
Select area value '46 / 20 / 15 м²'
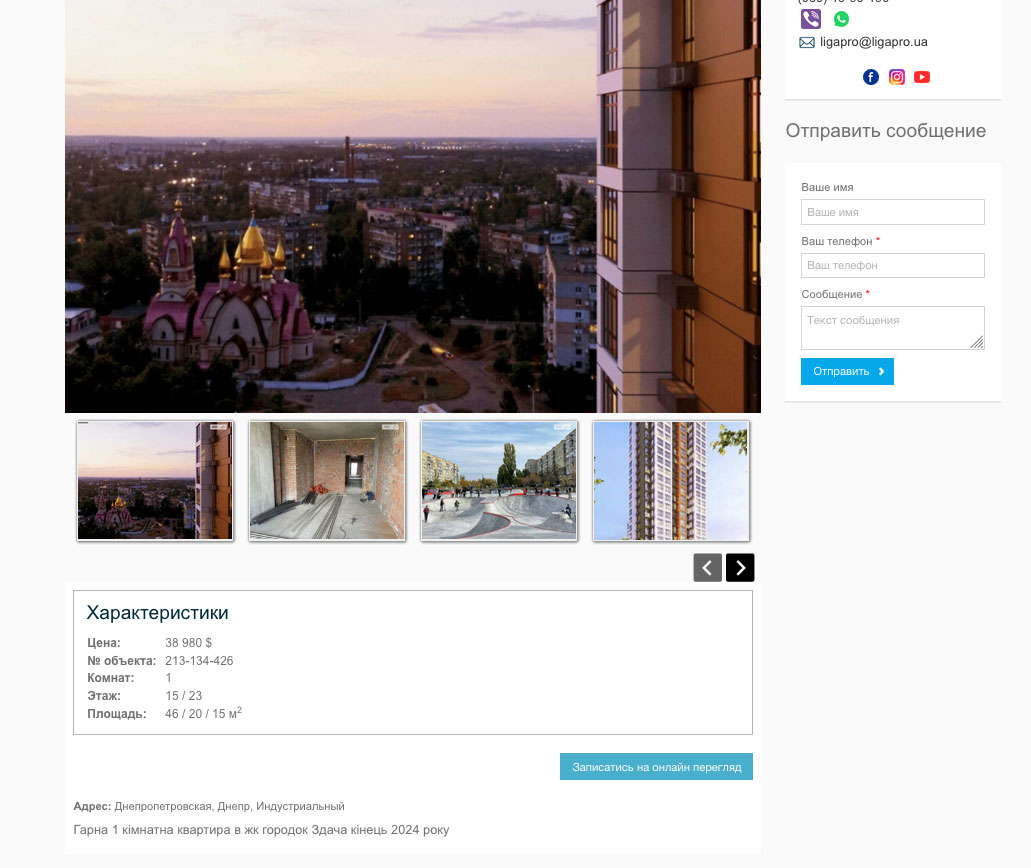pyautogui.click(x=203, y=713)
